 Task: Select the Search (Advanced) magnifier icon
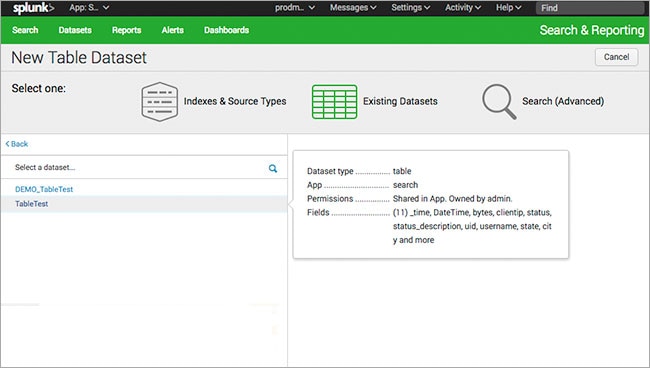coord(499,102)
